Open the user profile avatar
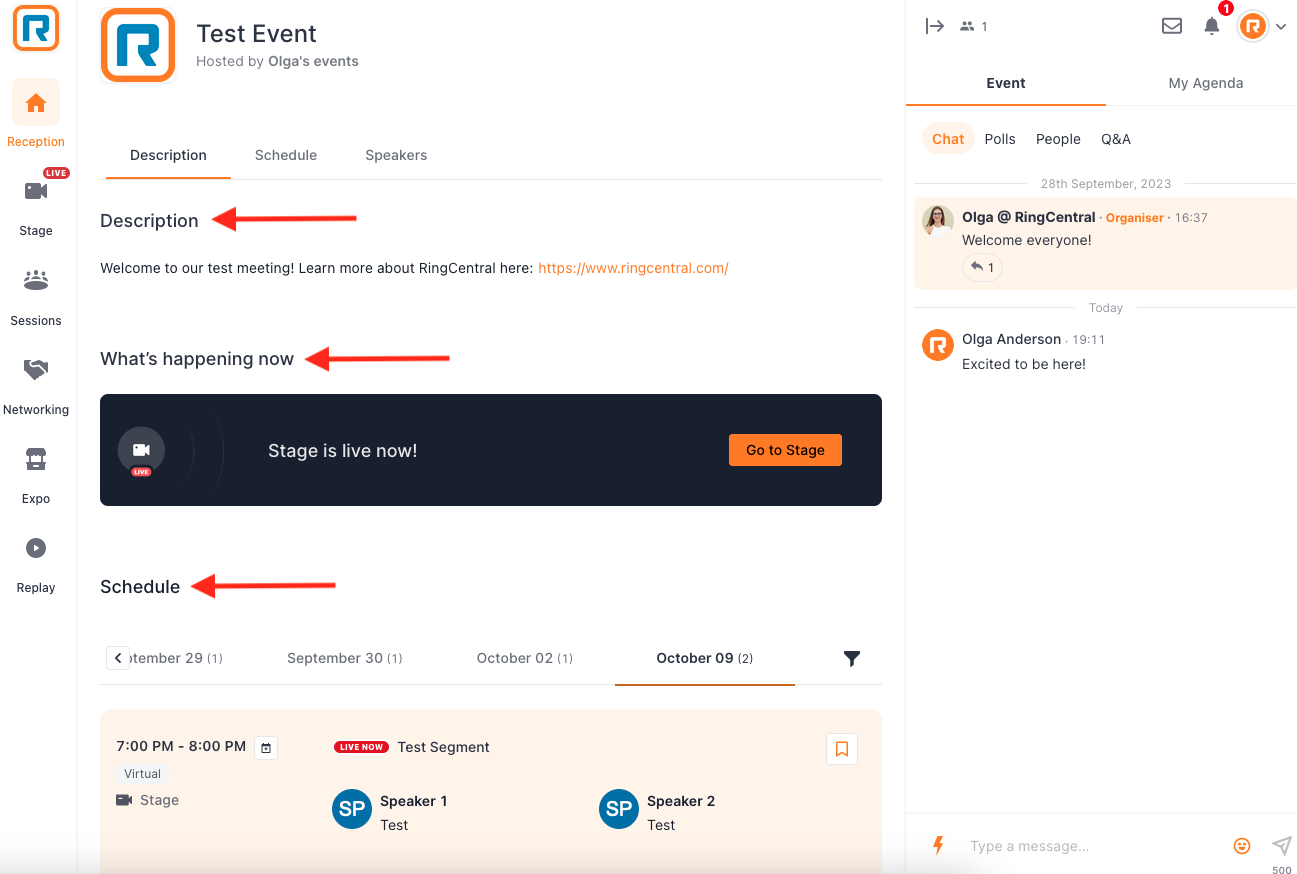 (x=1253, y=27)
